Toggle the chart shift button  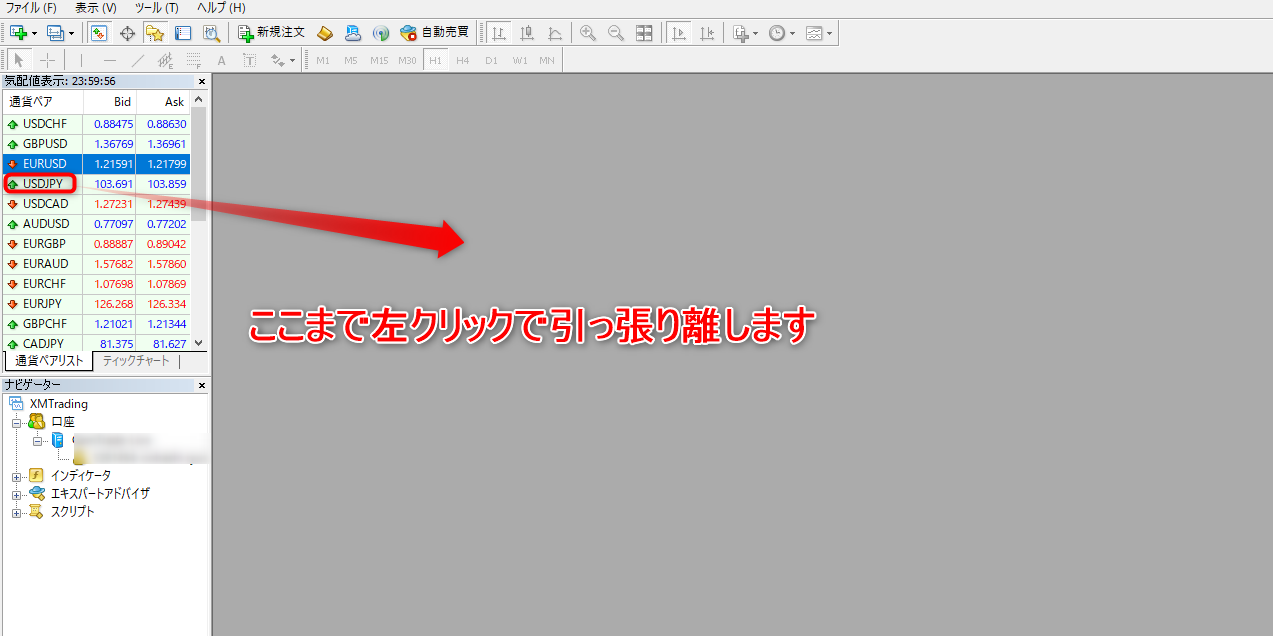707,33
